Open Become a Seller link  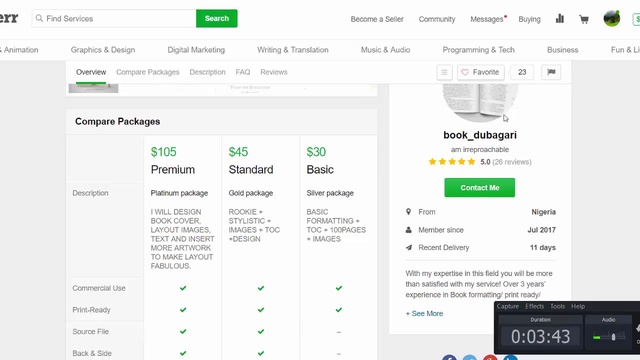pyautogui.click(x=377, y=19)
